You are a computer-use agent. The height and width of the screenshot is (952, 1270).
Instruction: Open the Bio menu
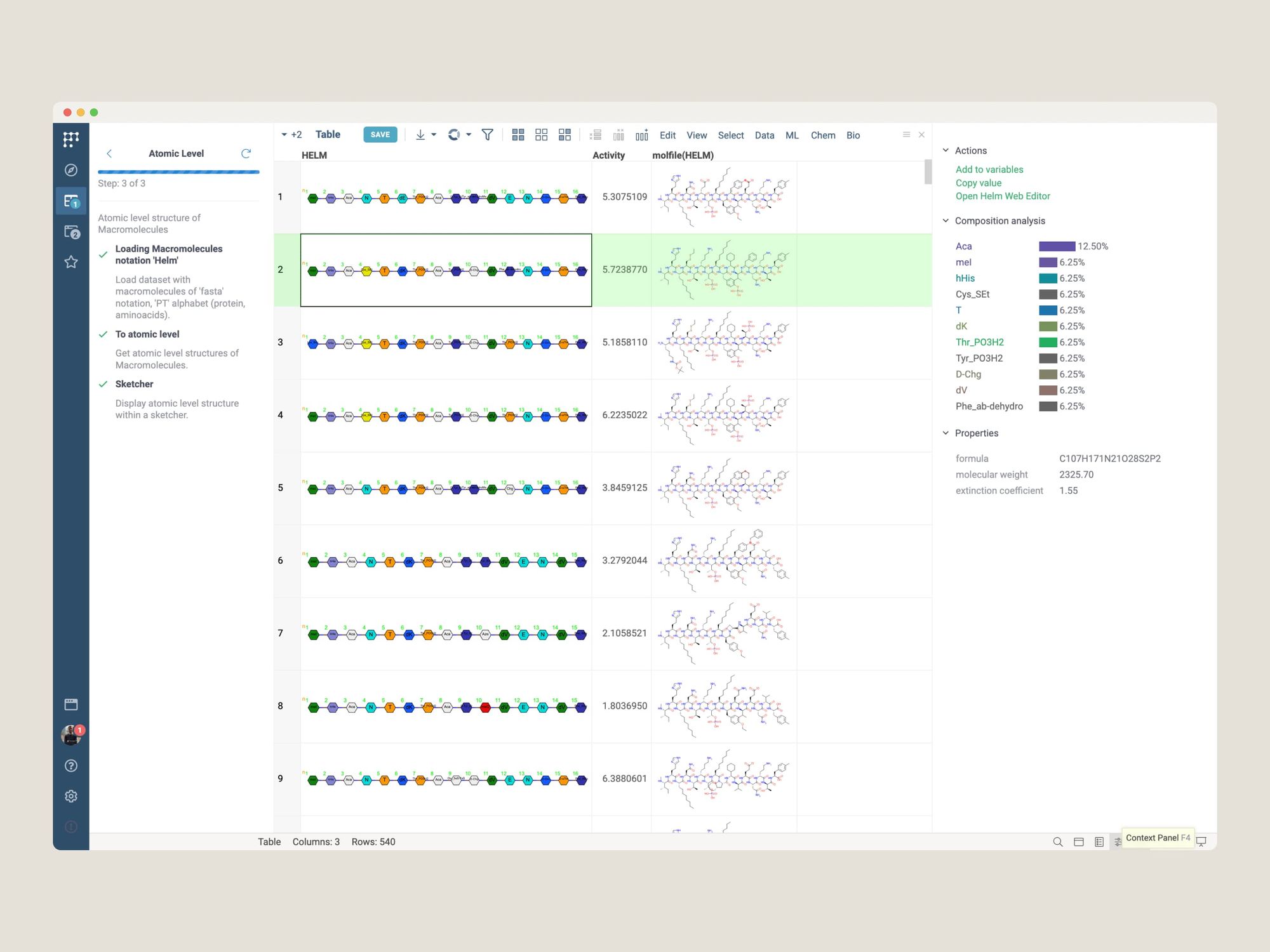tap(853, 135)
